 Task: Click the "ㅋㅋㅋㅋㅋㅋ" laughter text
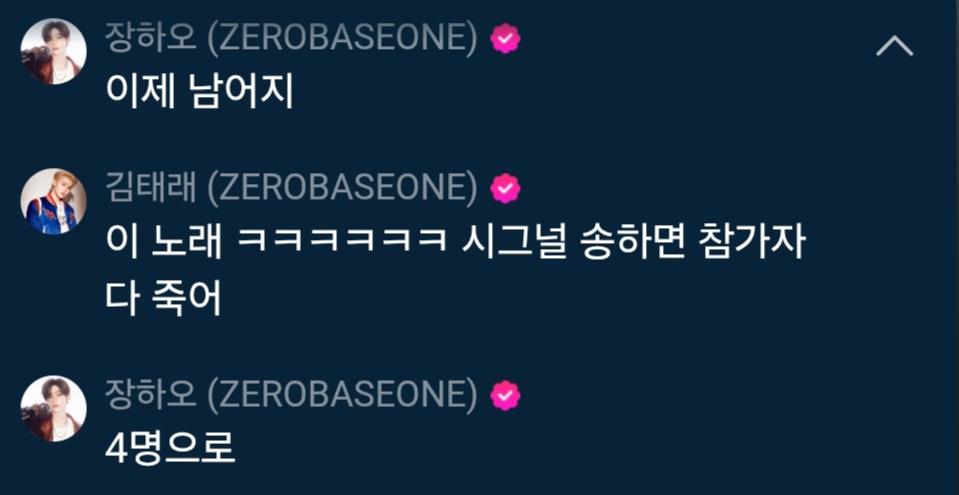pyautogui.click(x=341, y=243)
